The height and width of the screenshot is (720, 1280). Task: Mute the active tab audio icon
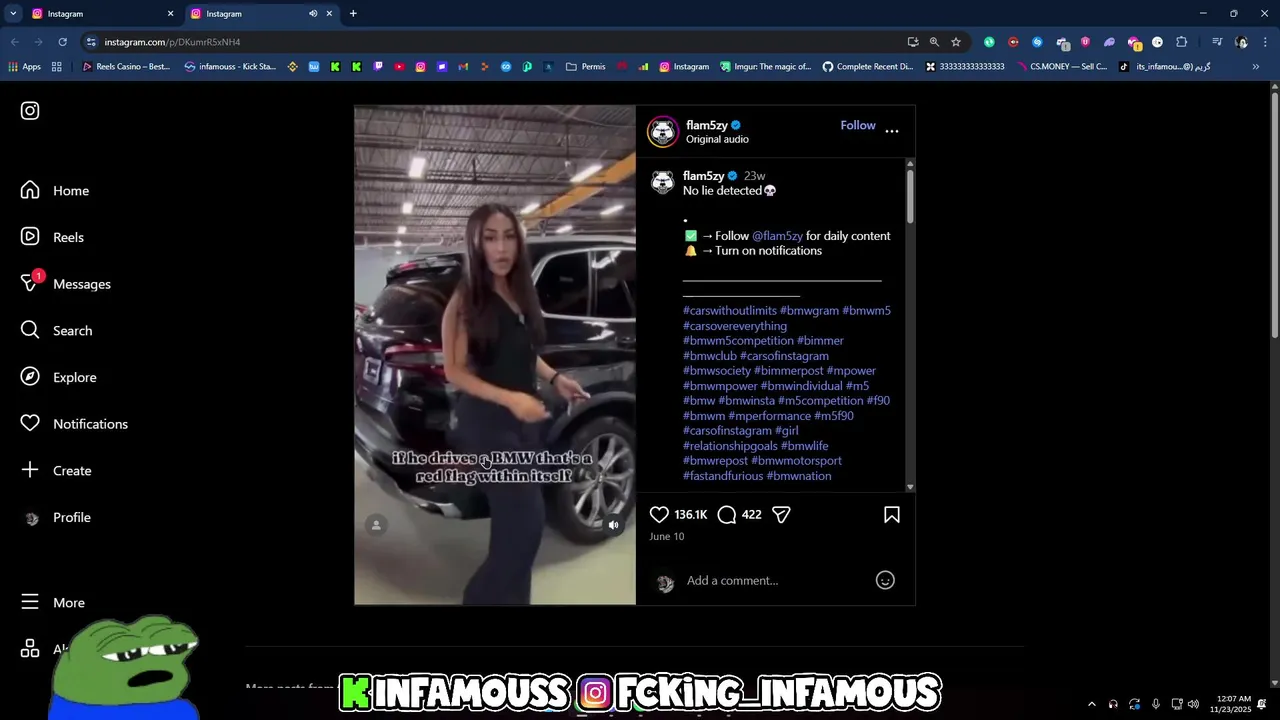(x=313, y=14)
